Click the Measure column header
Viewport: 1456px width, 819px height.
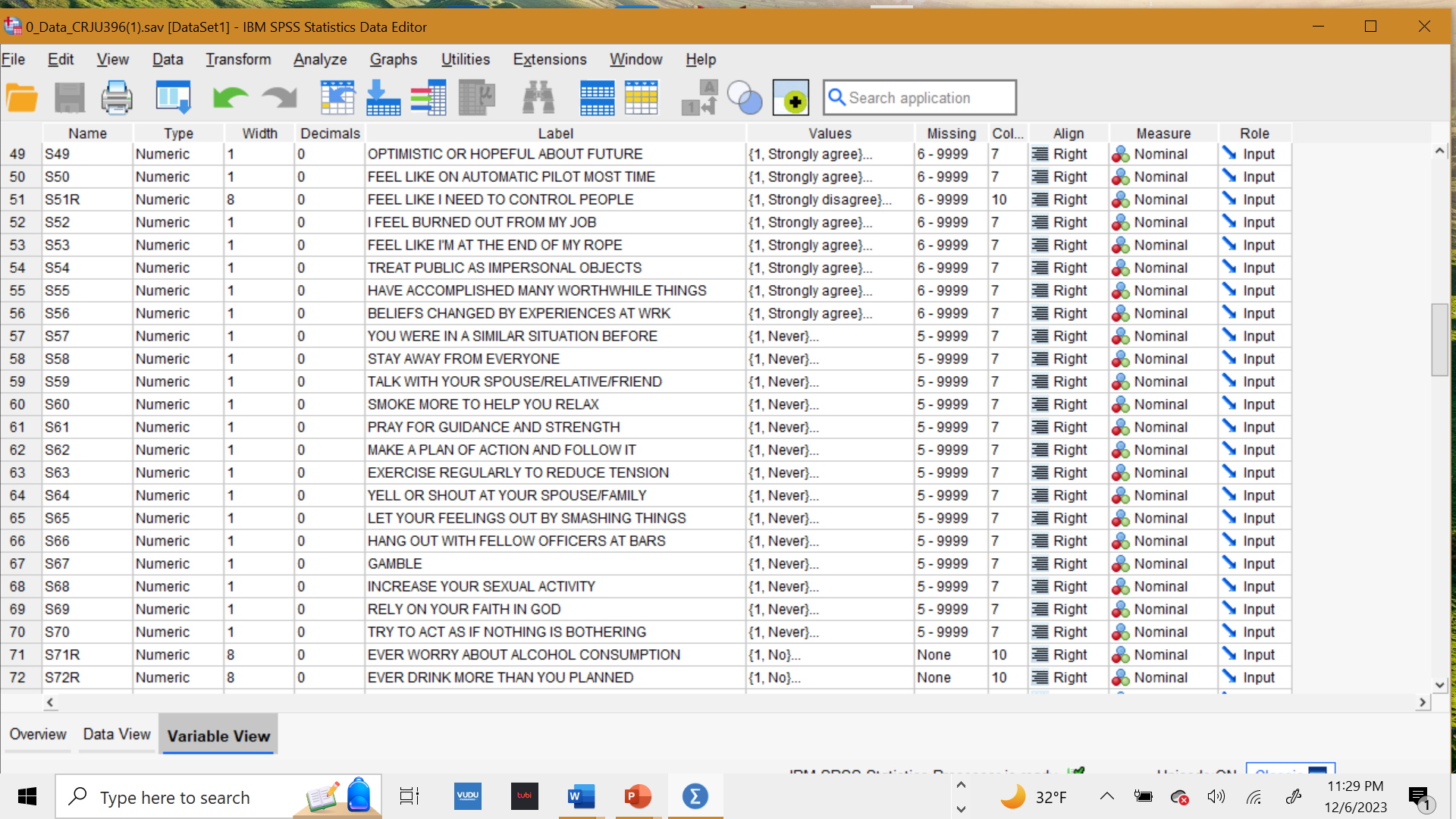[x=1163, y=133]
